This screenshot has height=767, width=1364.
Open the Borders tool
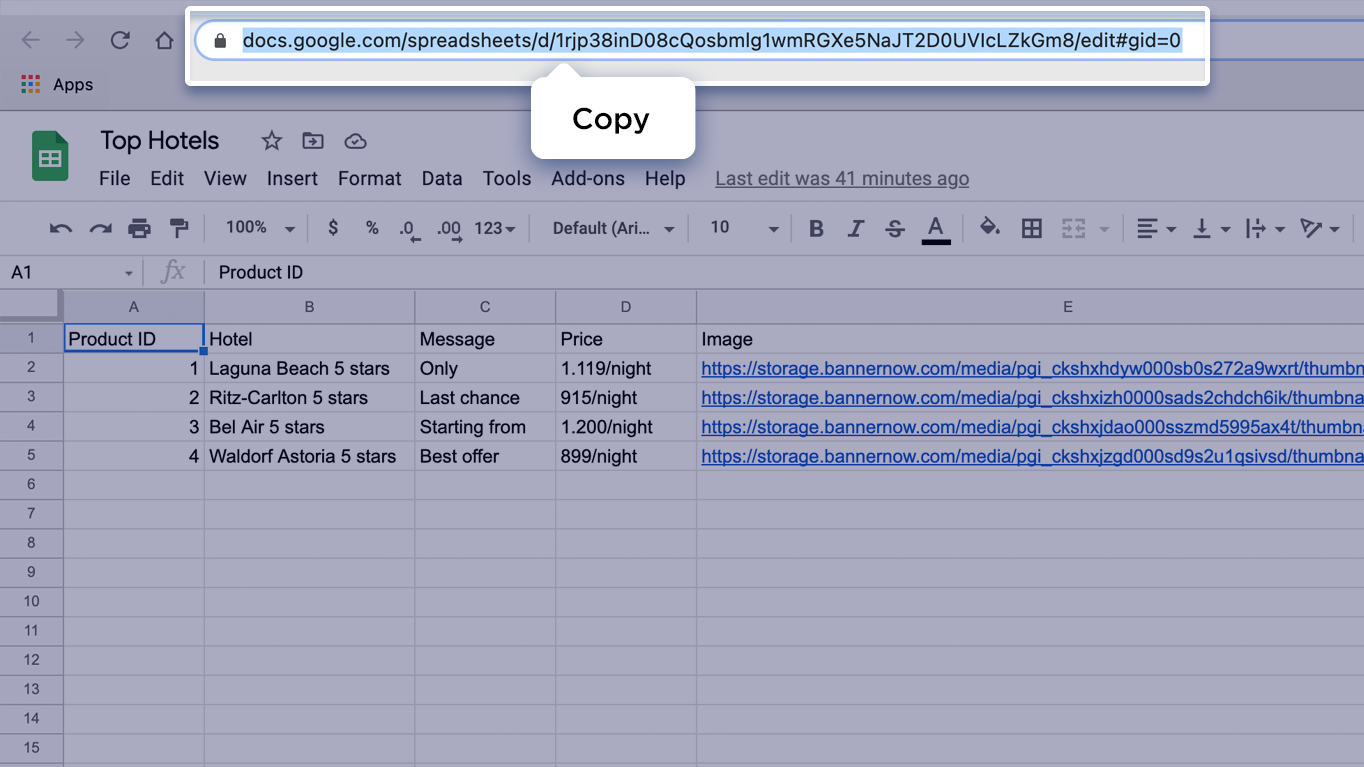(1032, 229)
